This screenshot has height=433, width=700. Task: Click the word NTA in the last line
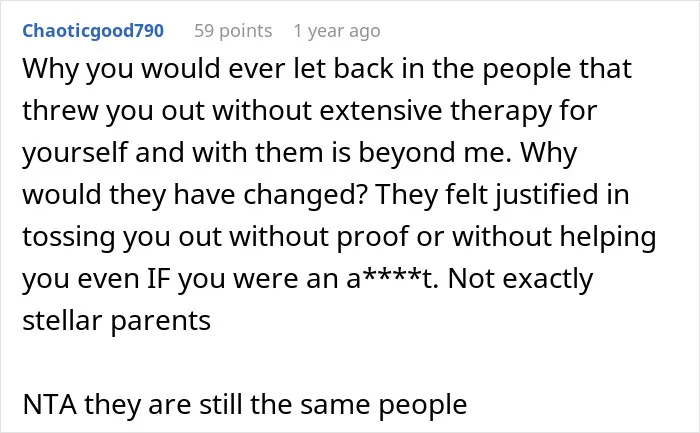tap(49, 404)
